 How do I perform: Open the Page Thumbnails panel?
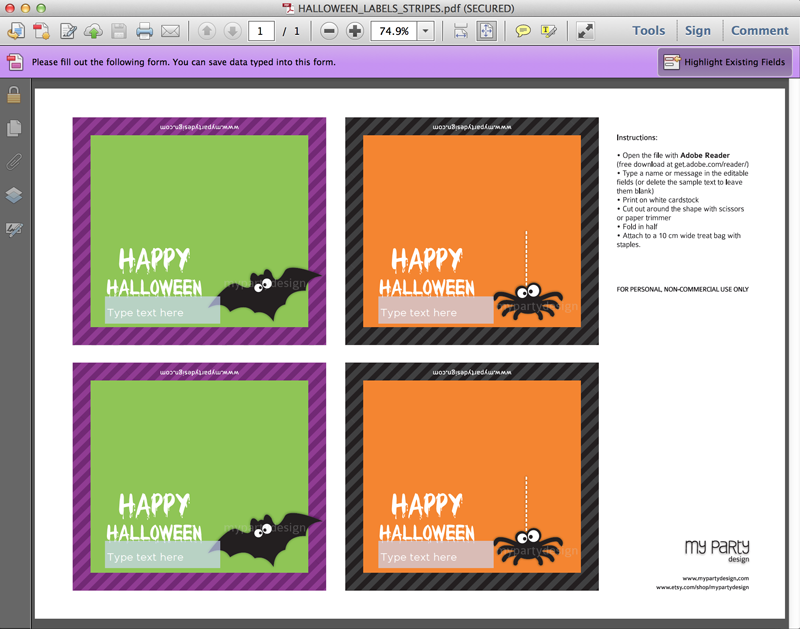[14, 128]
